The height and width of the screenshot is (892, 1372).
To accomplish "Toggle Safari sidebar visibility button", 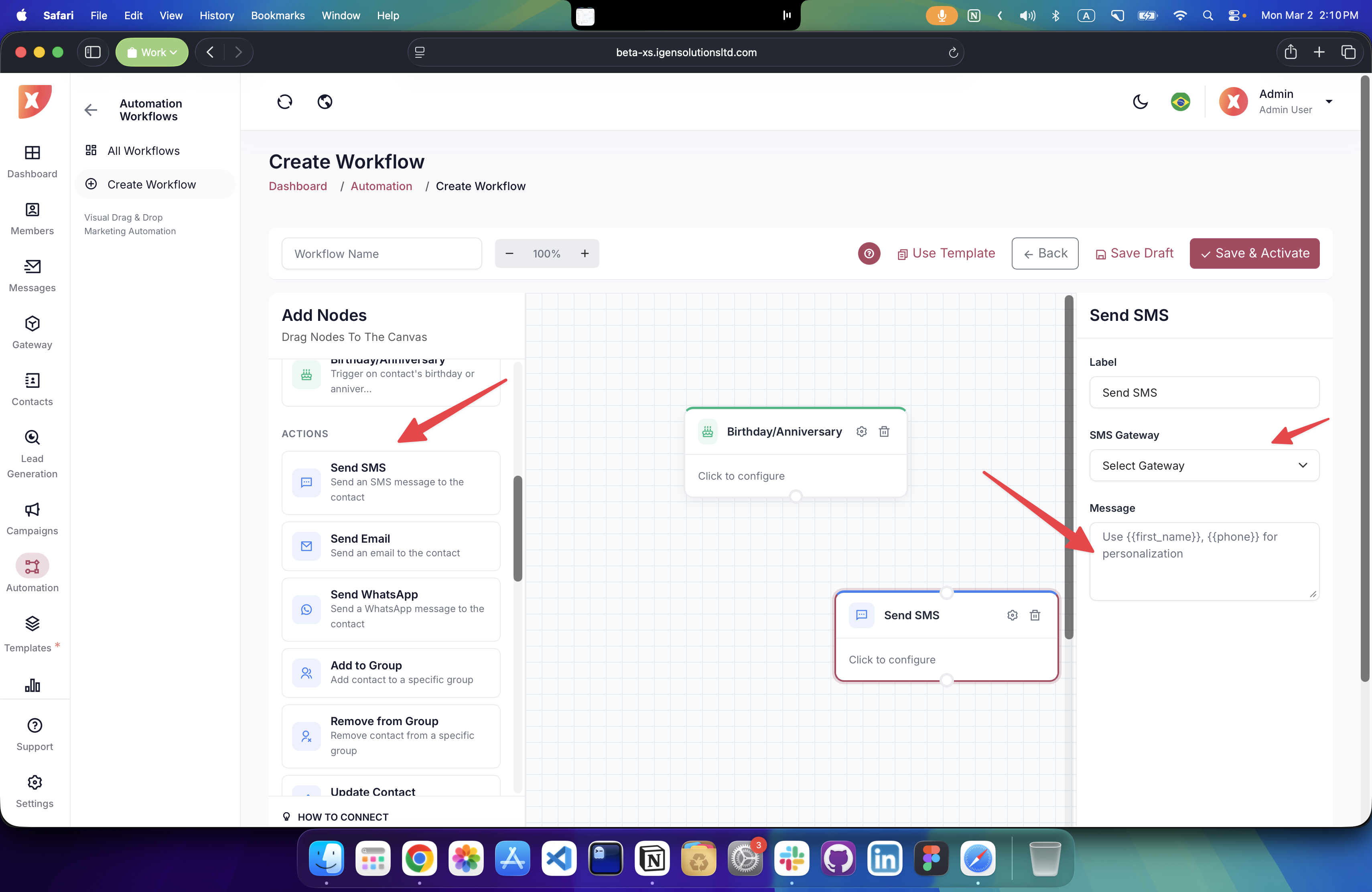I will (93, 53).
